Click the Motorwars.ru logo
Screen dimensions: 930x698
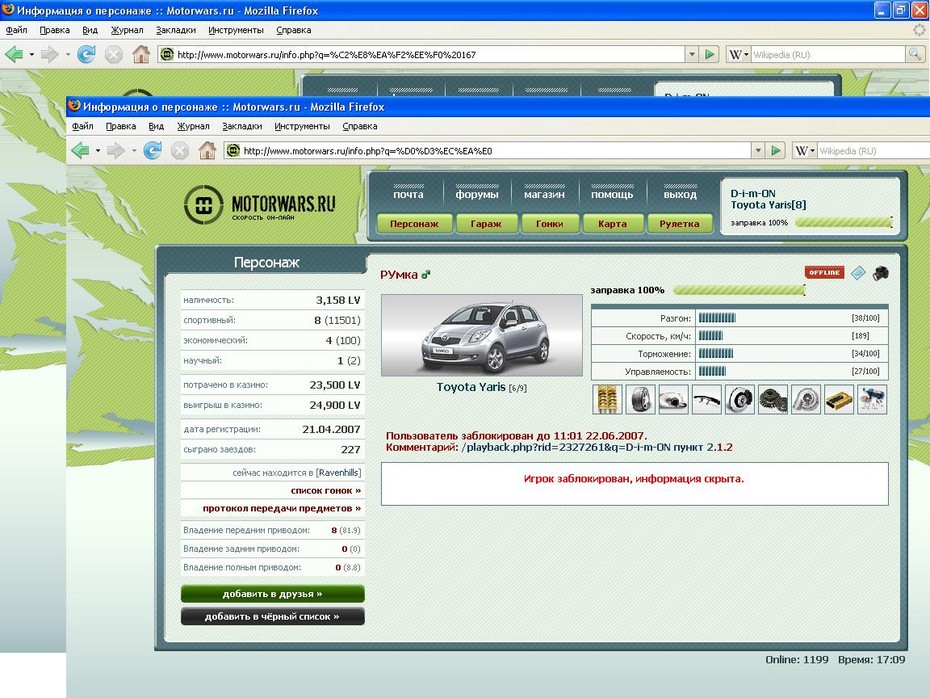(x=260, y=205)
